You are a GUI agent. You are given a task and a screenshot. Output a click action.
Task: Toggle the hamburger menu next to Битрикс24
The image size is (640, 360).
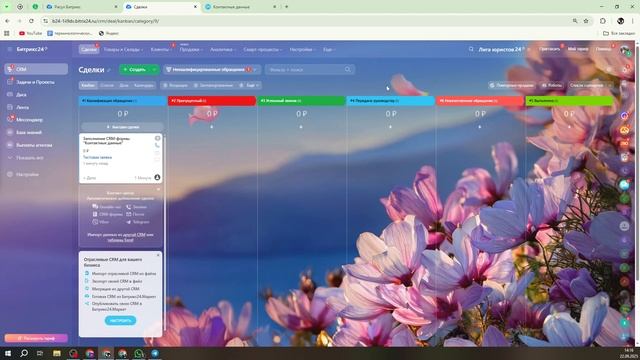(10, 49)
